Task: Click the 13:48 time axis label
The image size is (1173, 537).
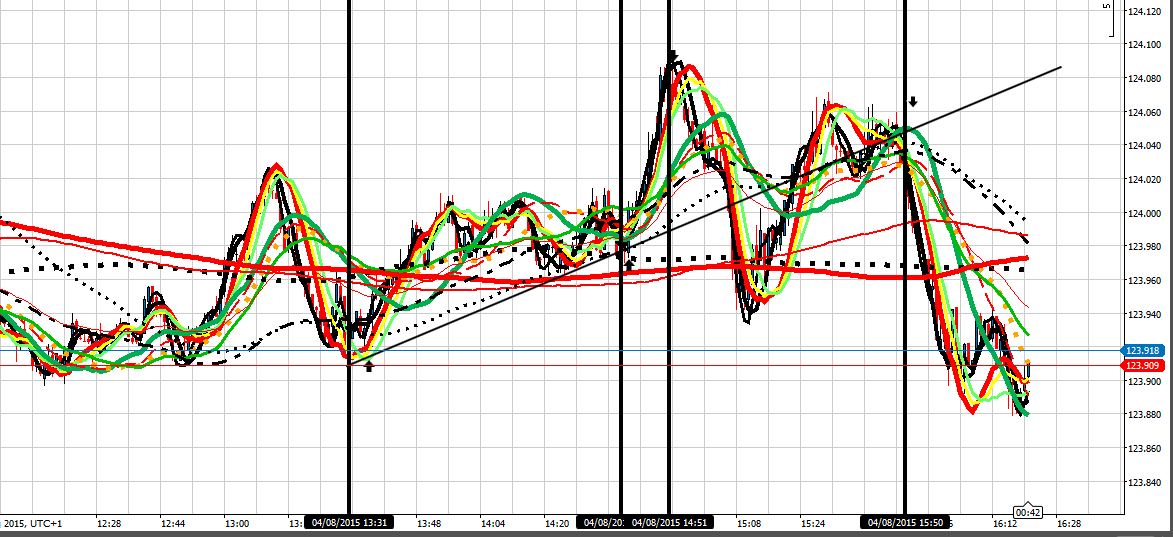Action: (429, 524)
